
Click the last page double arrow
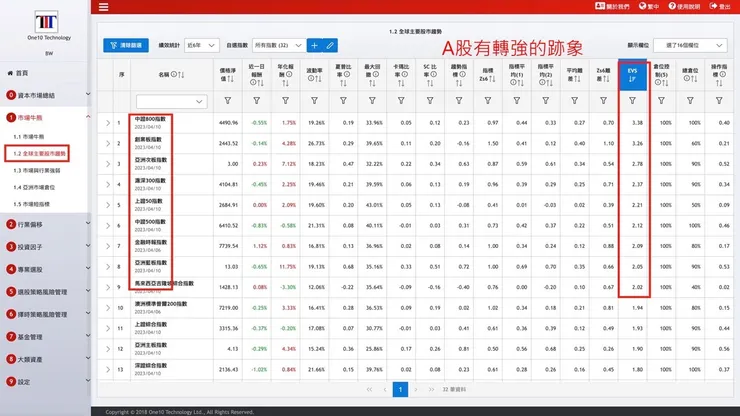click(x=431, y=390)
